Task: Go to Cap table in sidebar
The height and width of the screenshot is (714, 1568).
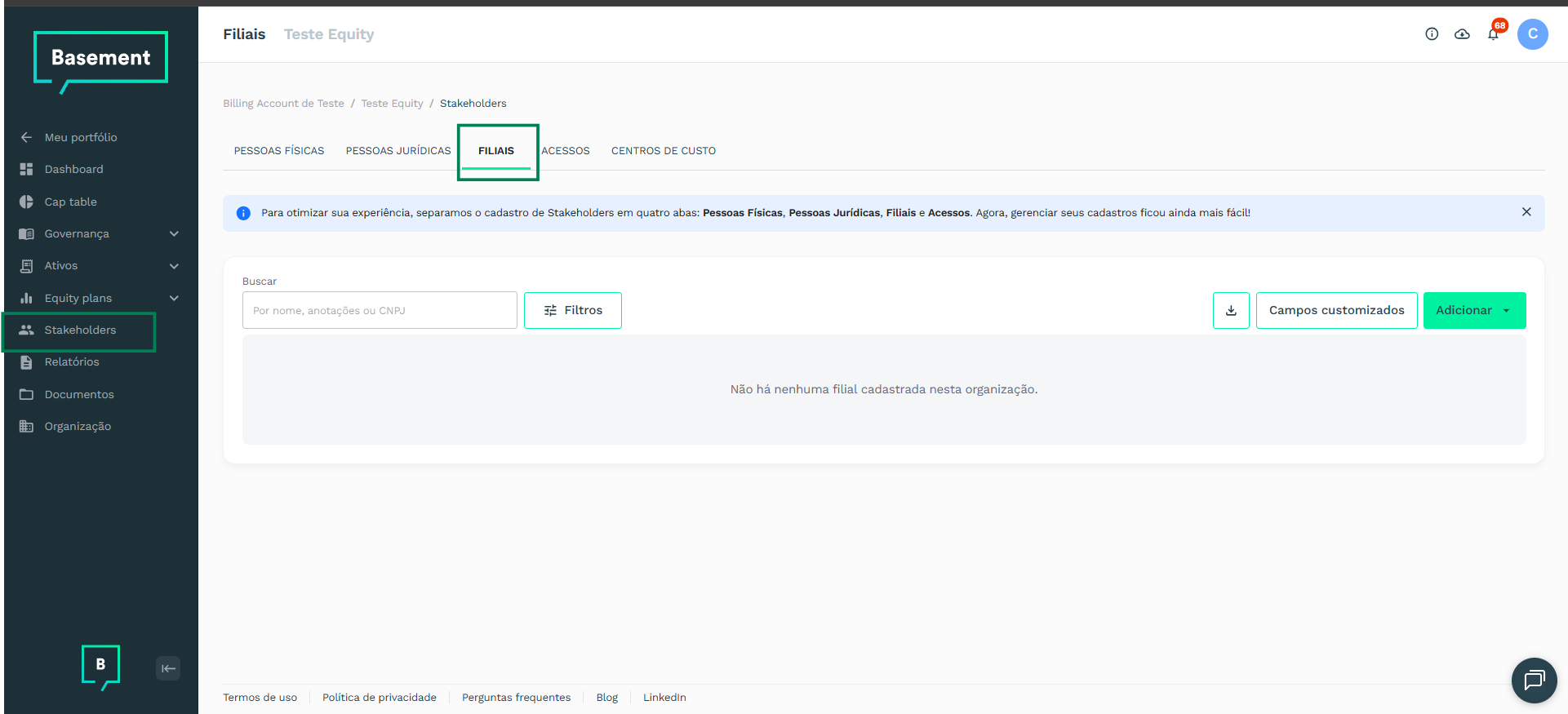Action: [70, 202]
